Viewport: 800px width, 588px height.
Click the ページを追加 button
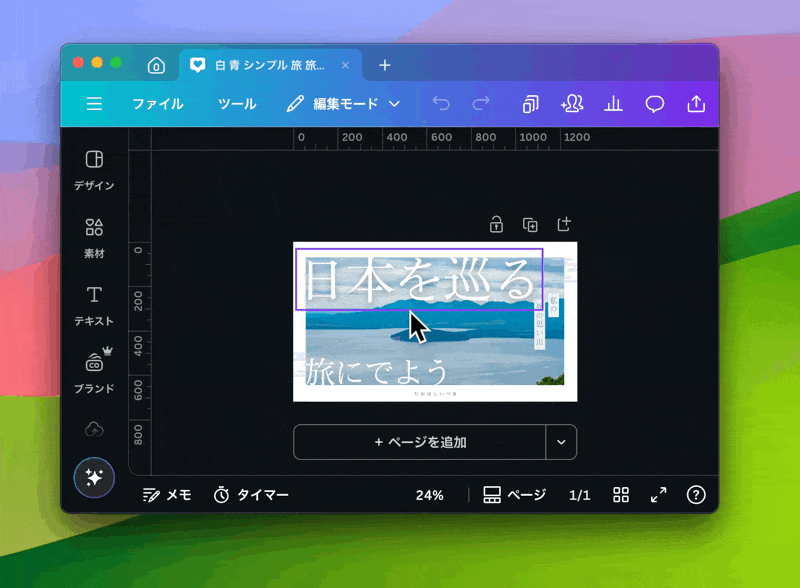click(x=420, y=442)
